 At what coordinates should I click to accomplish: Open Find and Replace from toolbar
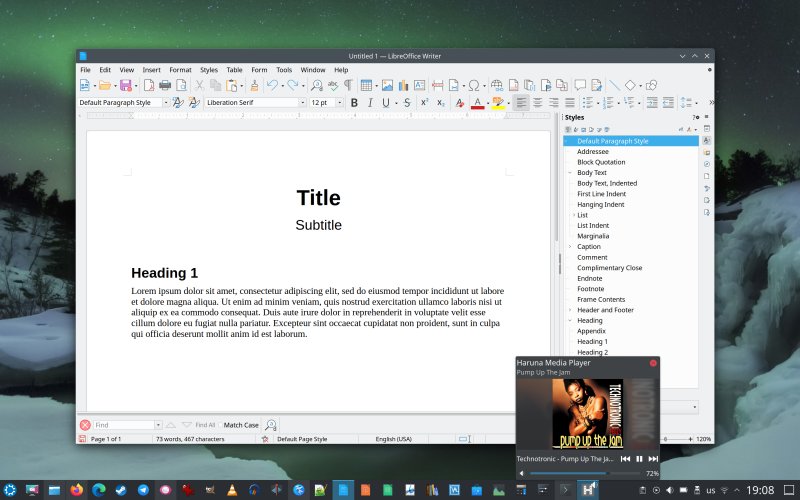click(317, 85)
